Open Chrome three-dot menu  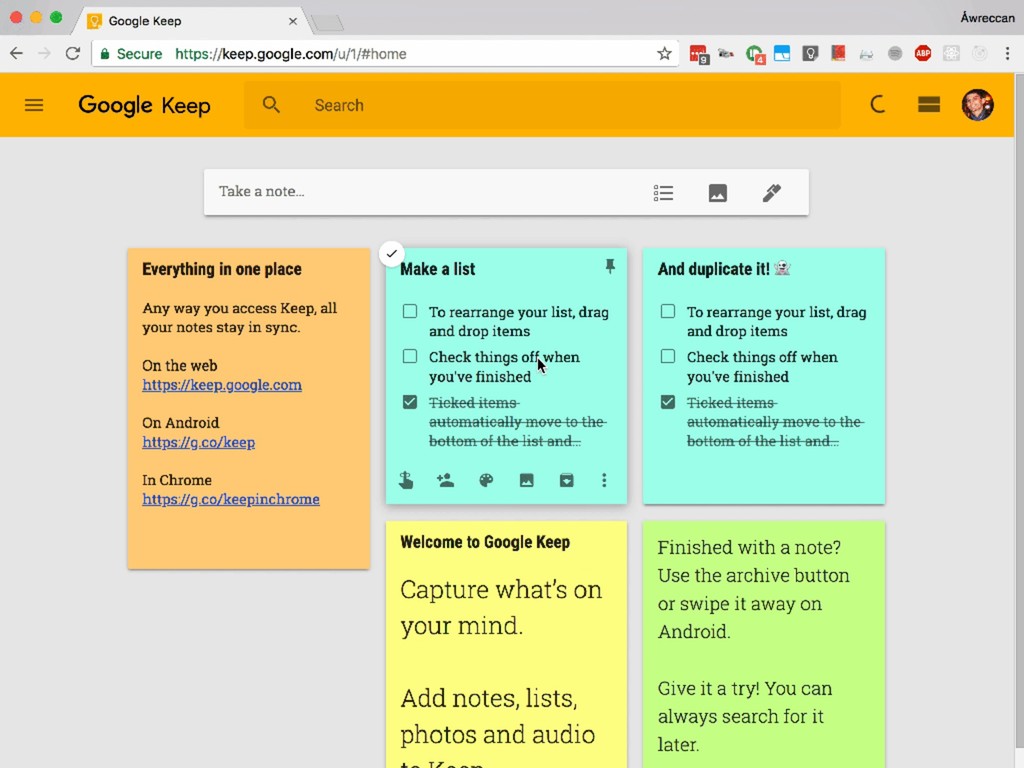coord(1007,54)
